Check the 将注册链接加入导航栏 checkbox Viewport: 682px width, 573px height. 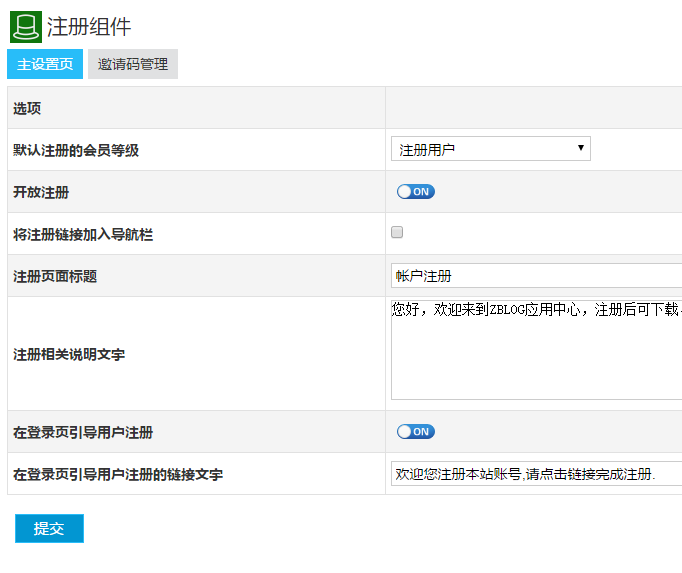[397, 233]
